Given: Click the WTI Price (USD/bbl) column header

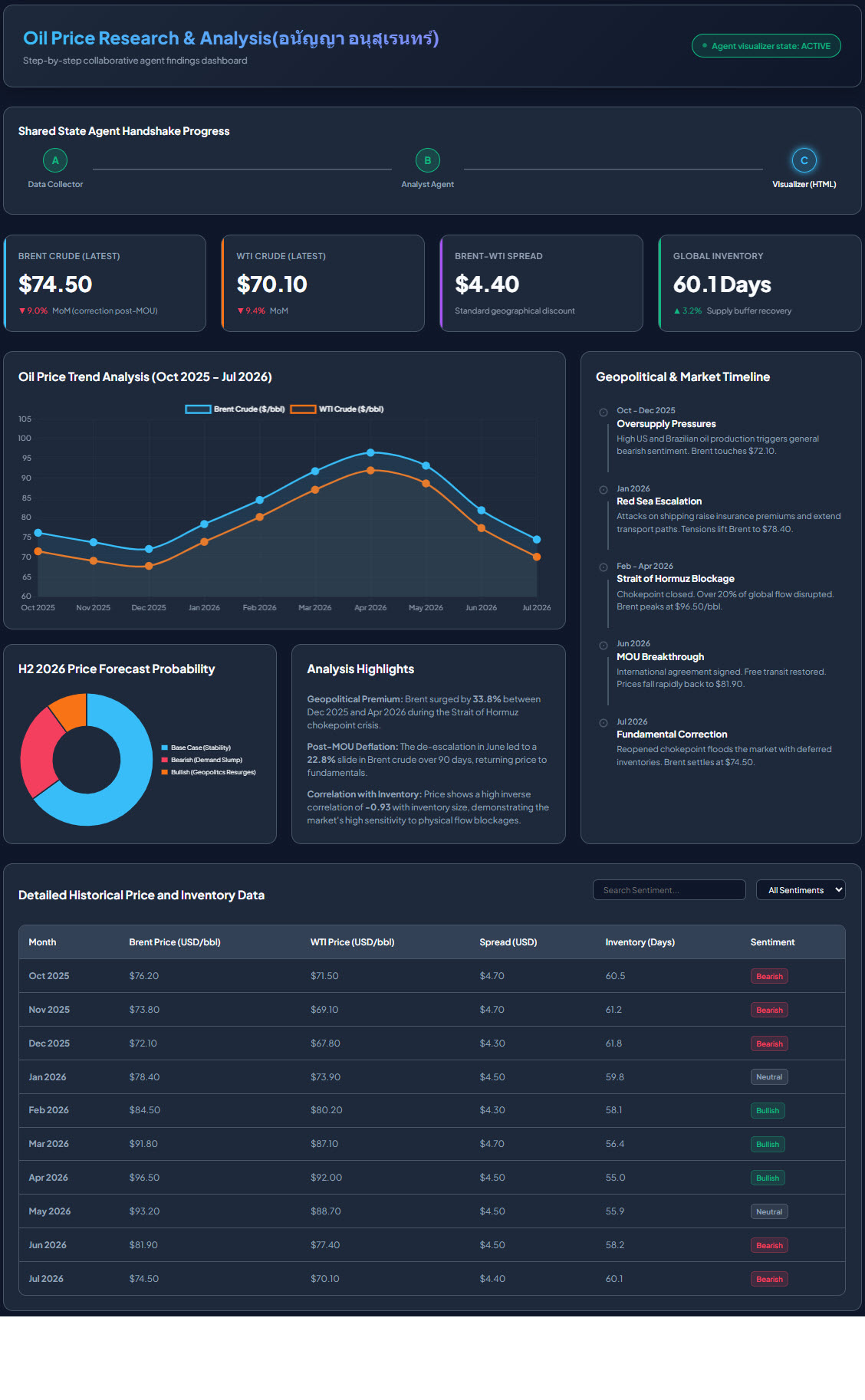Looking at the screenshot, I should coord(353,942).
